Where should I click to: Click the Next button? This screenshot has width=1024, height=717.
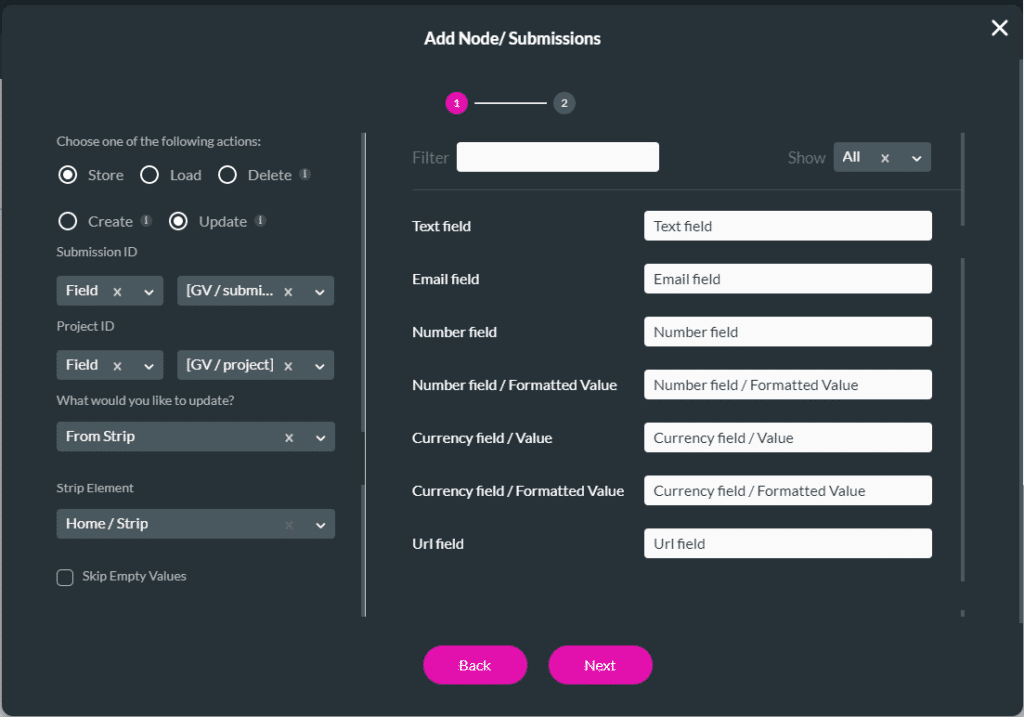pos(600,665)
